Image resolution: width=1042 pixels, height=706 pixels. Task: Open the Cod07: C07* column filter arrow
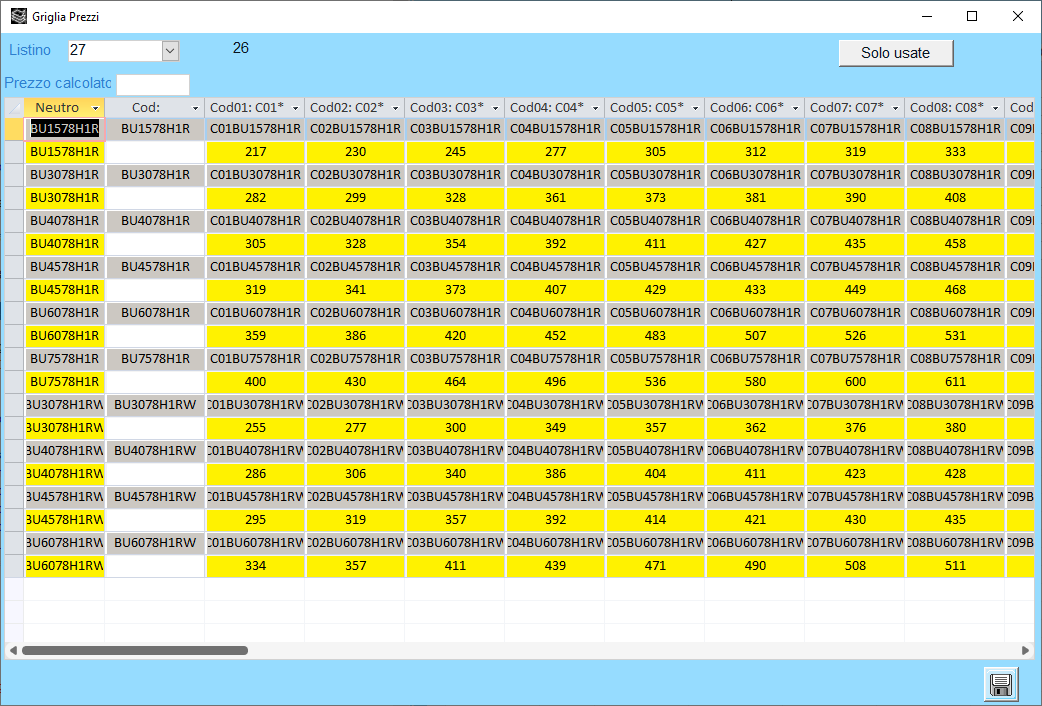(x=895, y=108)
